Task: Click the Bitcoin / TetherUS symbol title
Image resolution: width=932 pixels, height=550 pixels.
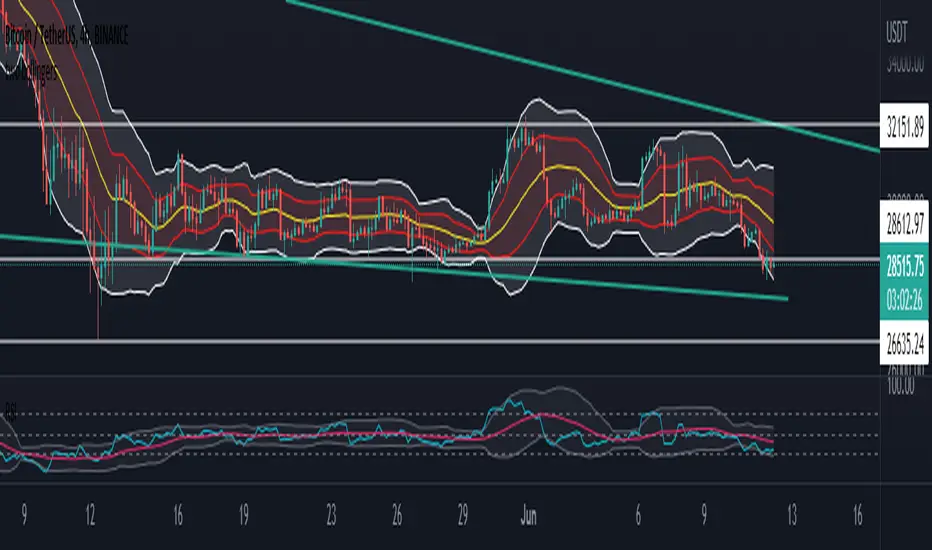Action: point(66,36)
